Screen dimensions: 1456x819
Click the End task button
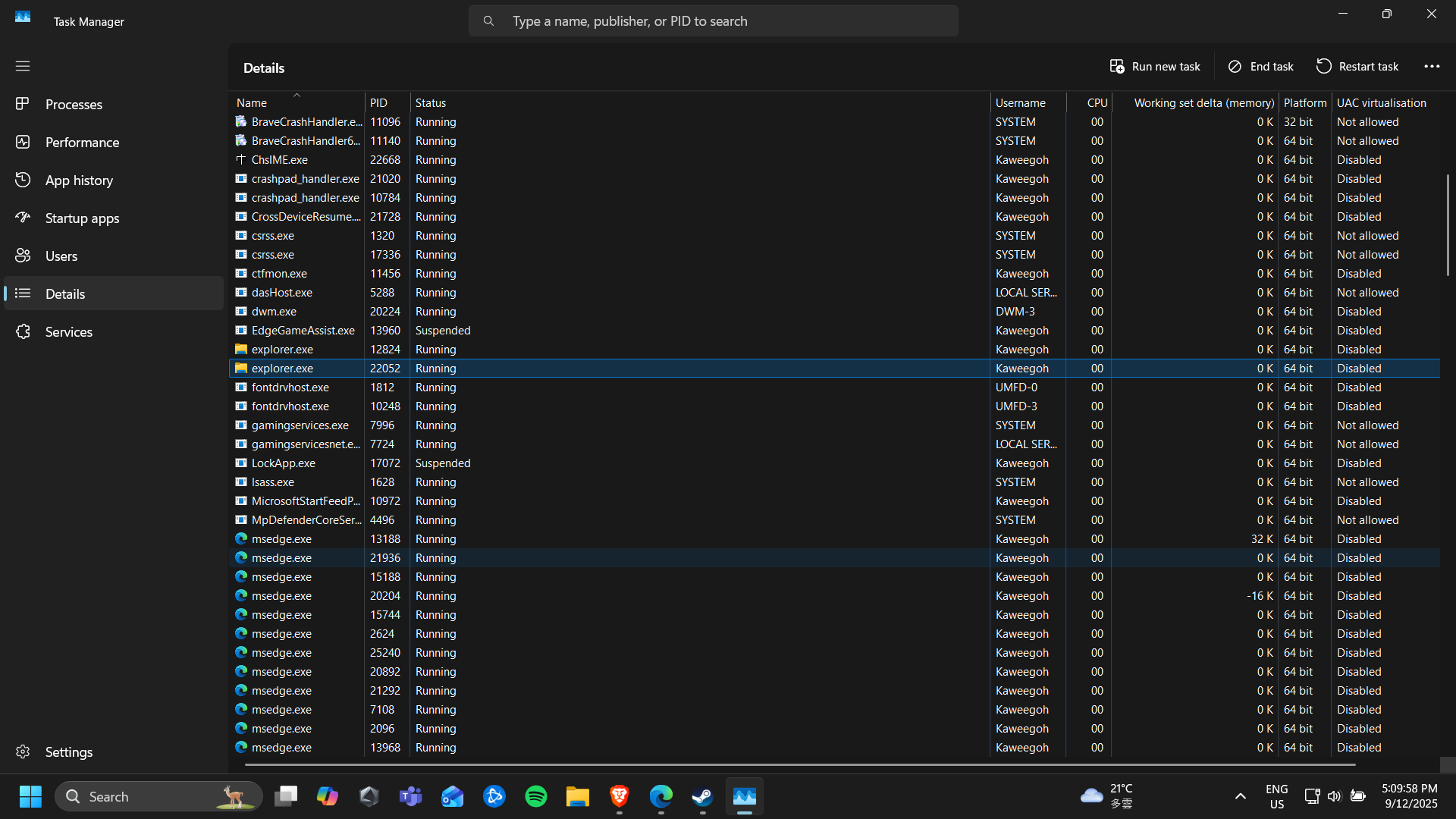[x=1260, y=67]
